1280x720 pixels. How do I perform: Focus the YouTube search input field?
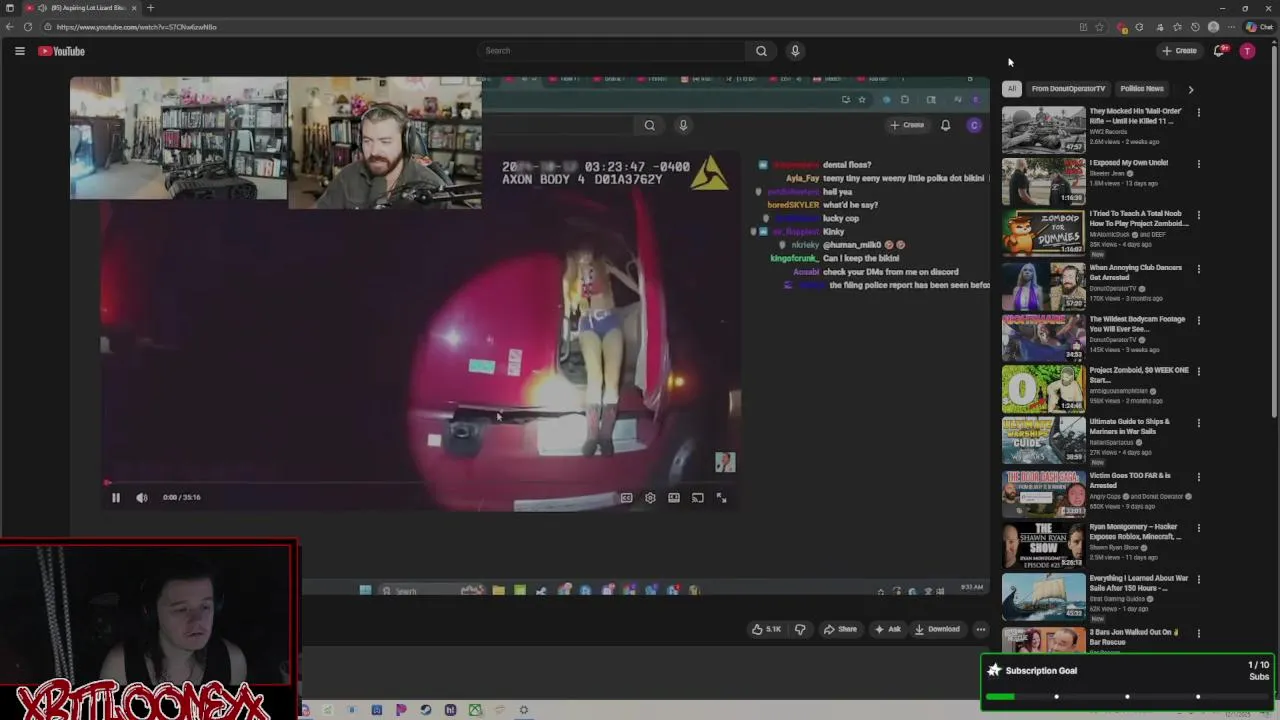click(611, 51)
